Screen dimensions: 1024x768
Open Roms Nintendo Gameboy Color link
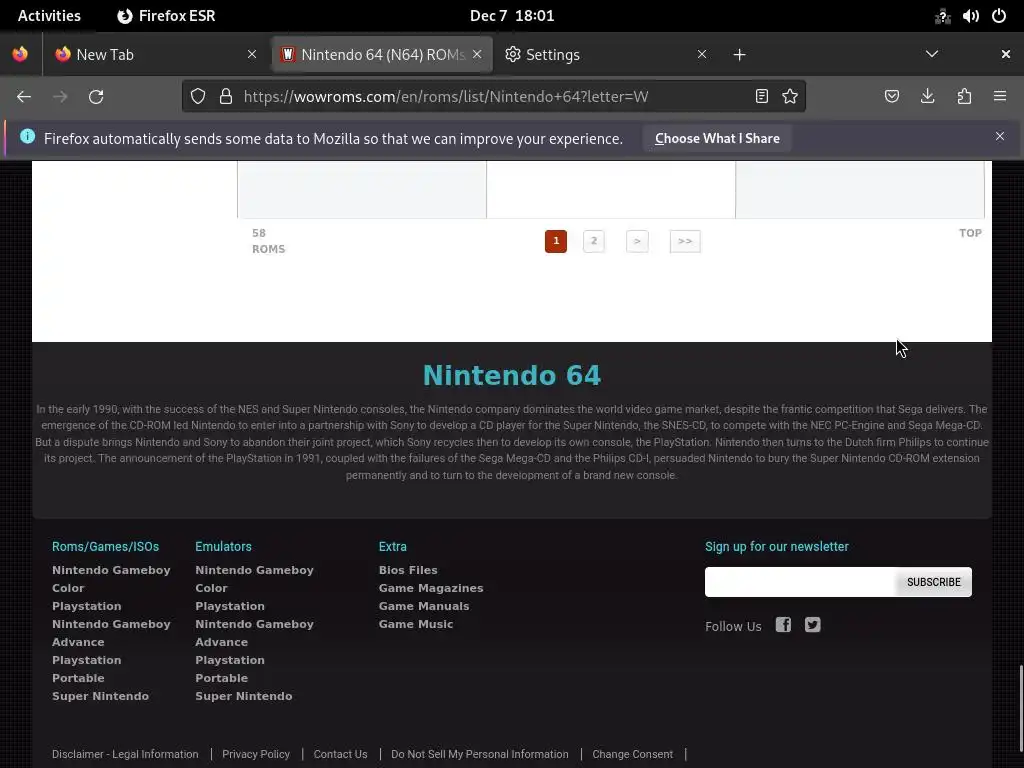click(x=111, y=579)
